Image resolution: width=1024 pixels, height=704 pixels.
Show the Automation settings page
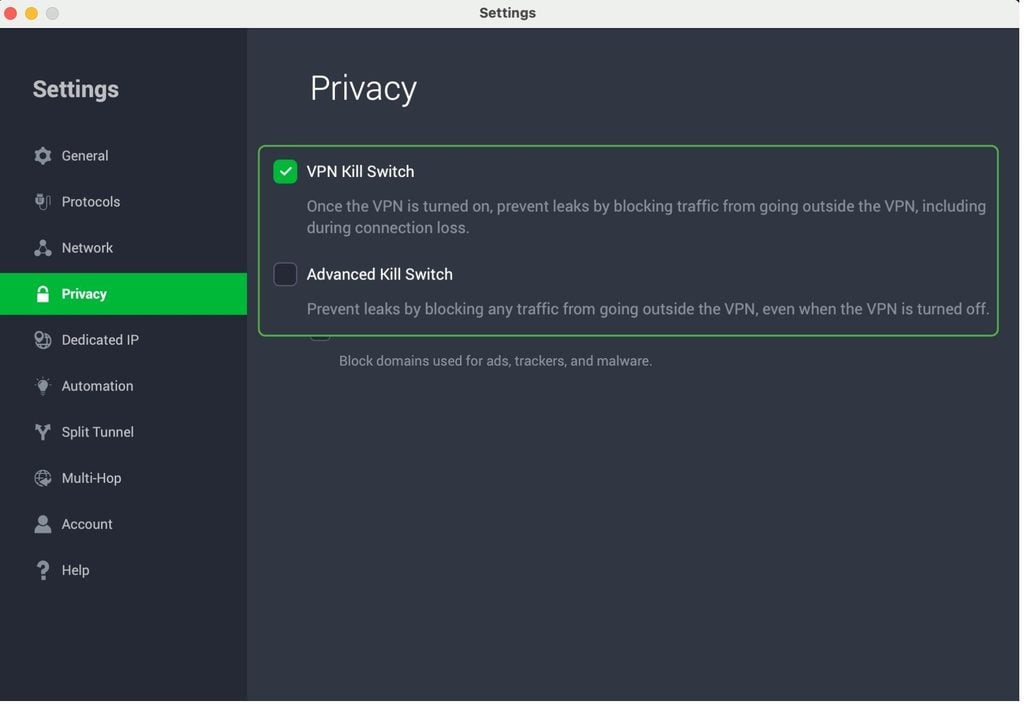tap(123, 387)
